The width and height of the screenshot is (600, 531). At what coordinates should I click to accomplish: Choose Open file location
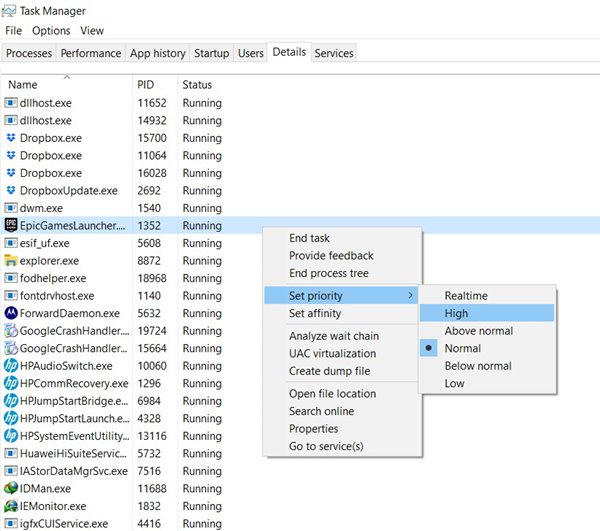343,394
